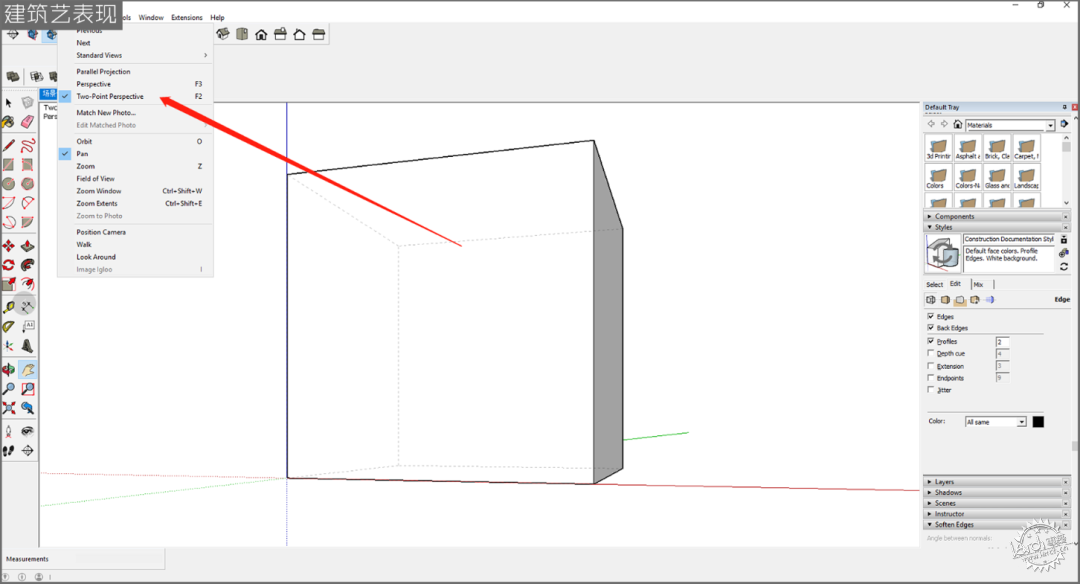The height and width of the screenshot is (584, 1080).
Task: Choose the Text label tool
Action: (28, 326)
